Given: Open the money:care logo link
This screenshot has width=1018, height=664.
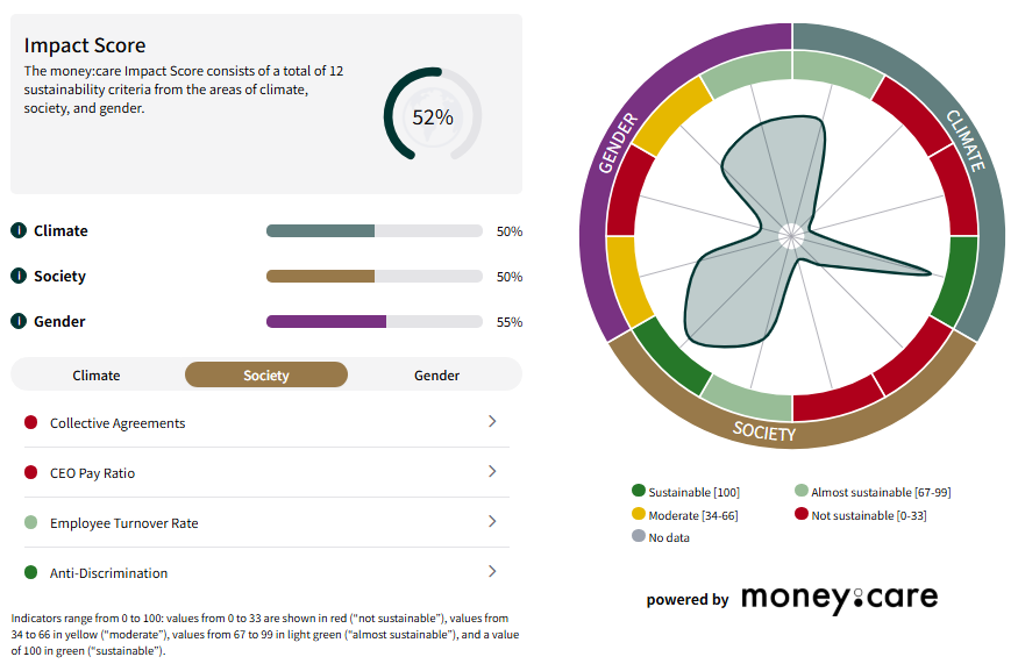Looking at the screenshot, I should point(839,598).
